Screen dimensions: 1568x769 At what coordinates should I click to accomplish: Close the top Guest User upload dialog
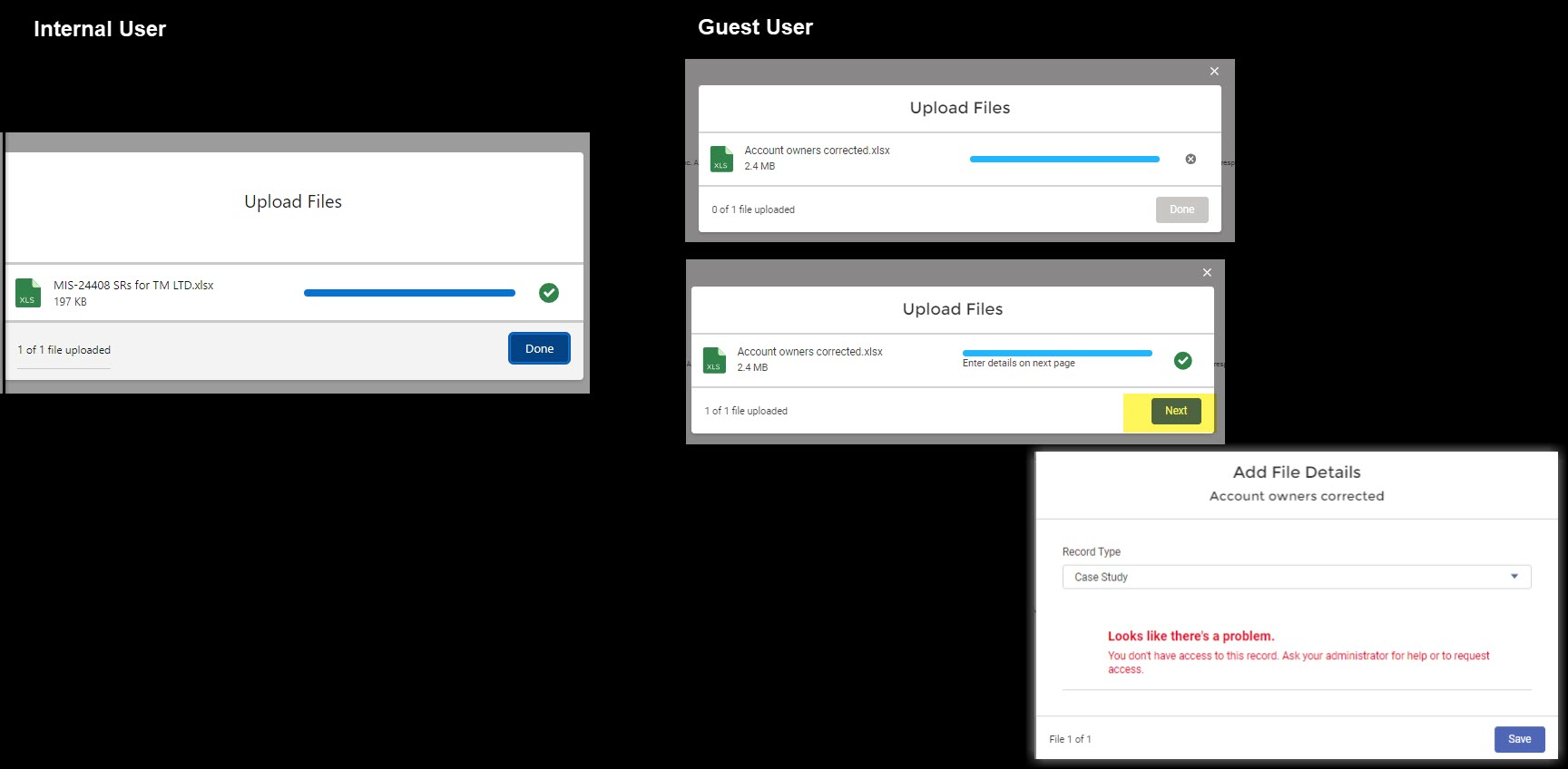pyautogui.click(x=1214, y=72)
